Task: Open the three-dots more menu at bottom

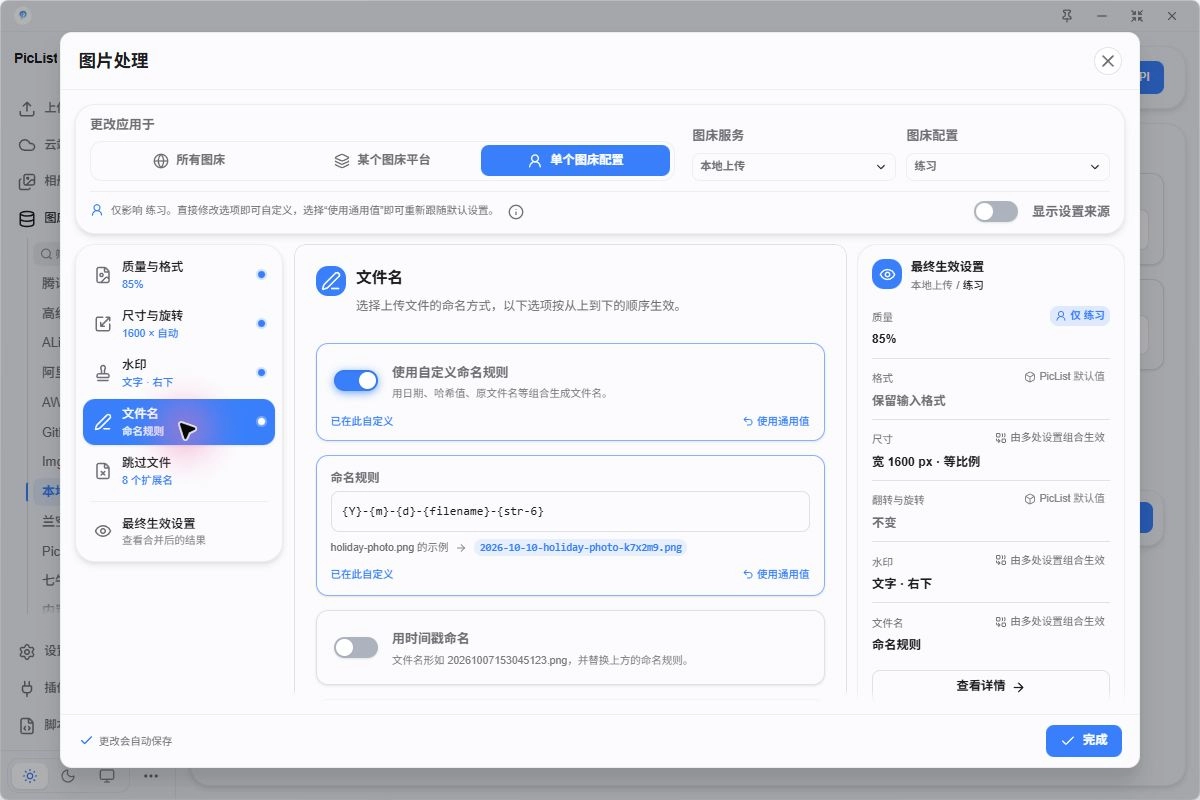Action: [x=150, y=775]
